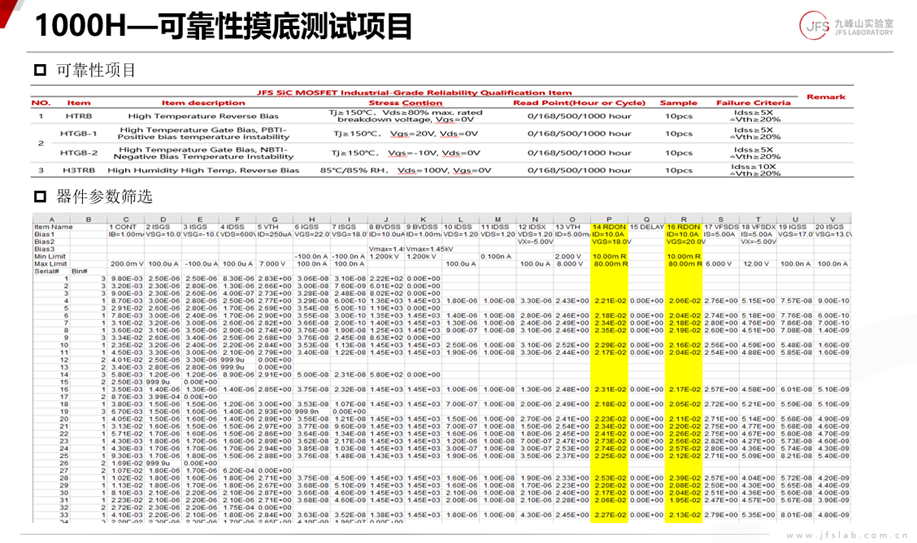Screen dimensions: 917x543
Task: Click the Sample column header
Action: (678, 102)
